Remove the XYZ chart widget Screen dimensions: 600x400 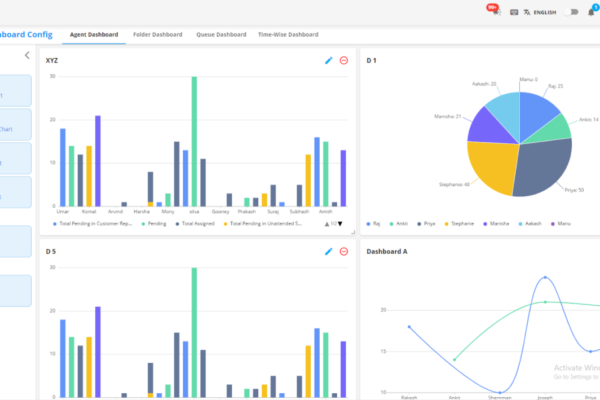[x=344, y=60]
